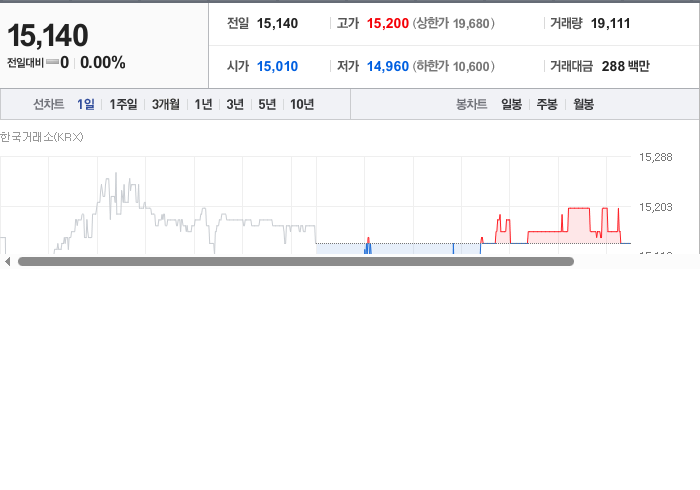Click the 15,288 axis label

pyautogui.click(x=655, y=157)
